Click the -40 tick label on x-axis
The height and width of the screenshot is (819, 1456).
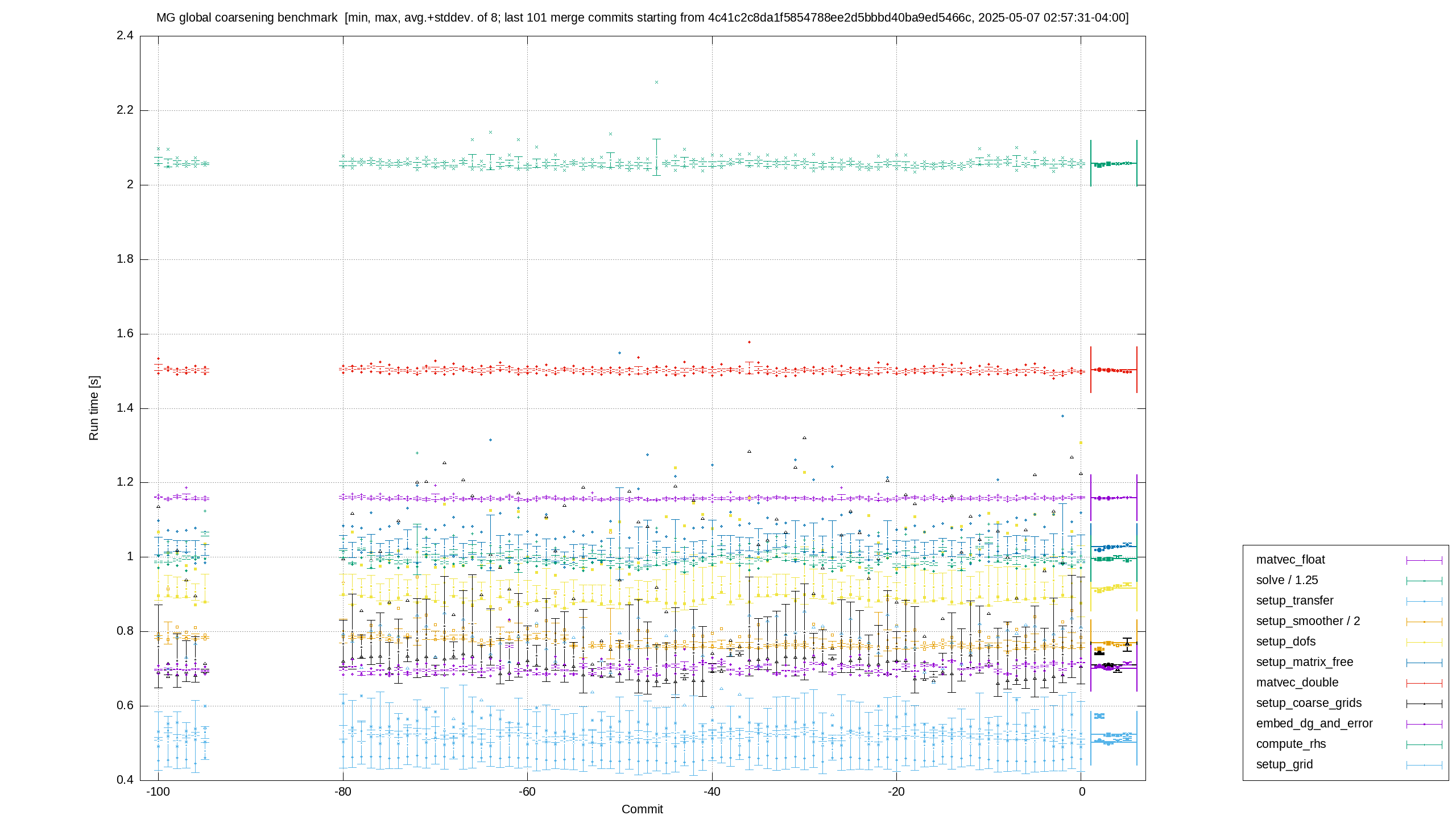pyautogui.click(x=712, y=792)
